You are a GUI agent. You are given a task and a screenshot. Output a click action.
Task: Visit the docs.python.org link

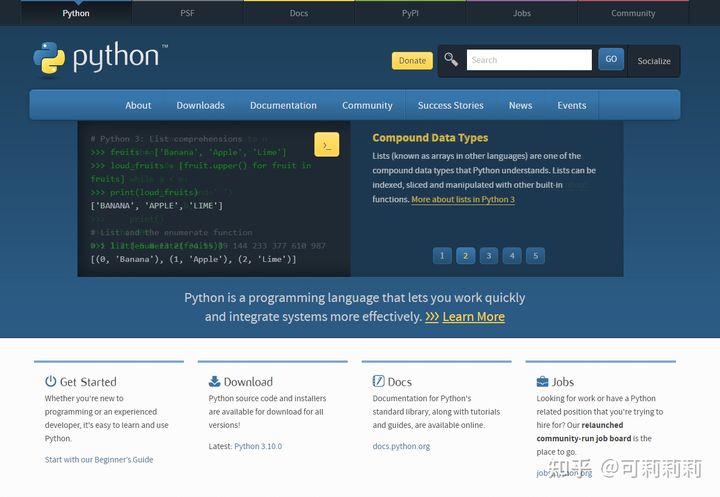point(401,446)
